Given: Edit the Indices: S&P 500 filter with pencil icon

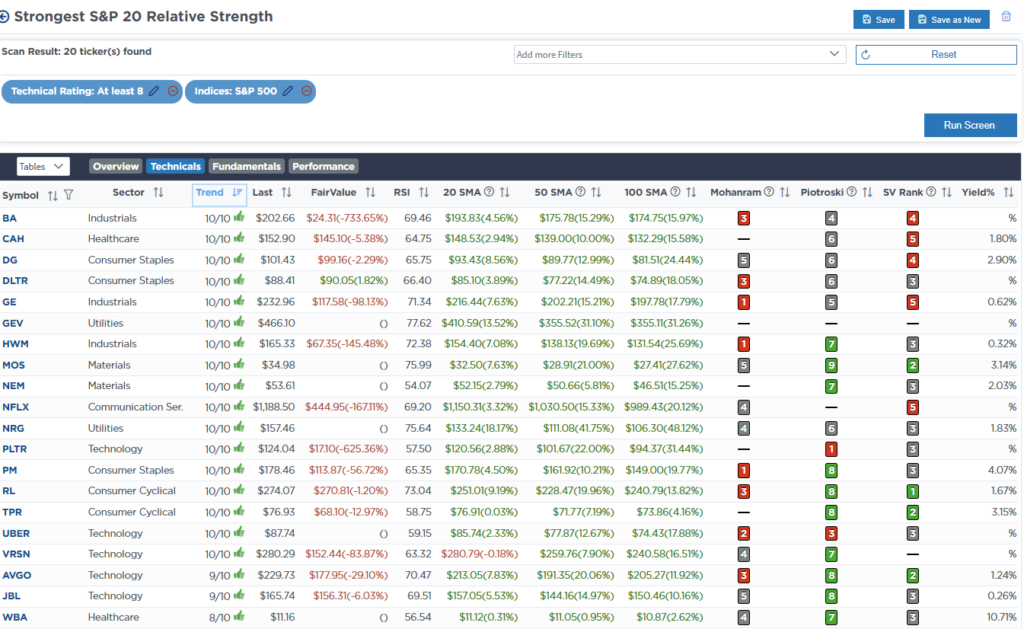Looking at the screenshot, I should pyautogui.click(x=287, y=91).
